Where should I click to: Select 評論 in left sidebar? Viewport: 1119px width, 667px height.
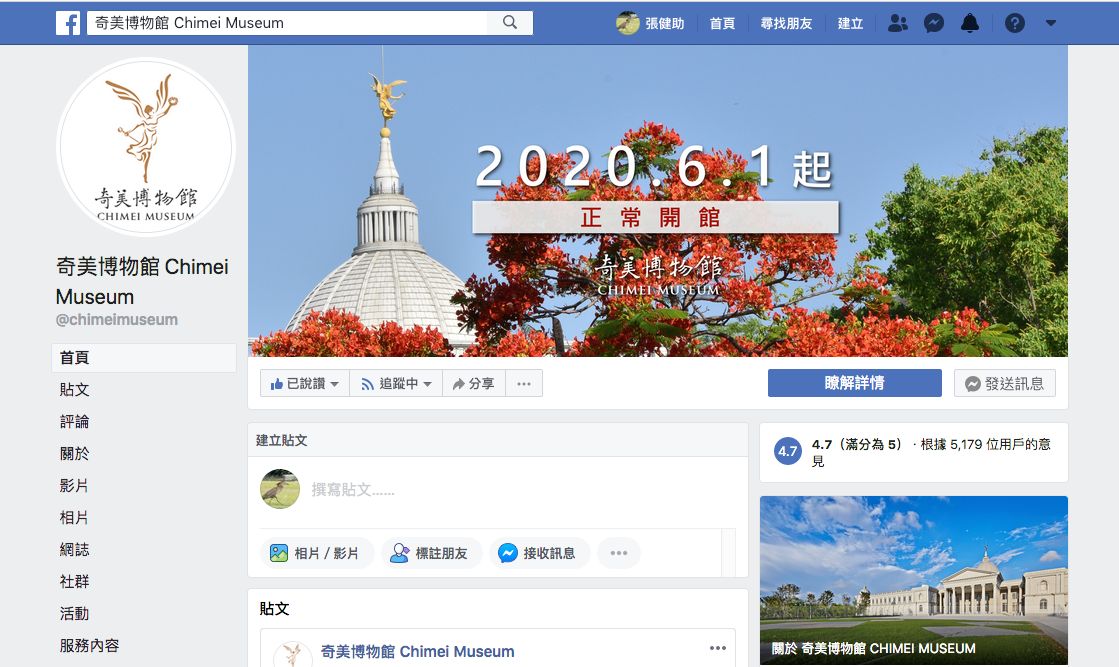pos(74,422)
